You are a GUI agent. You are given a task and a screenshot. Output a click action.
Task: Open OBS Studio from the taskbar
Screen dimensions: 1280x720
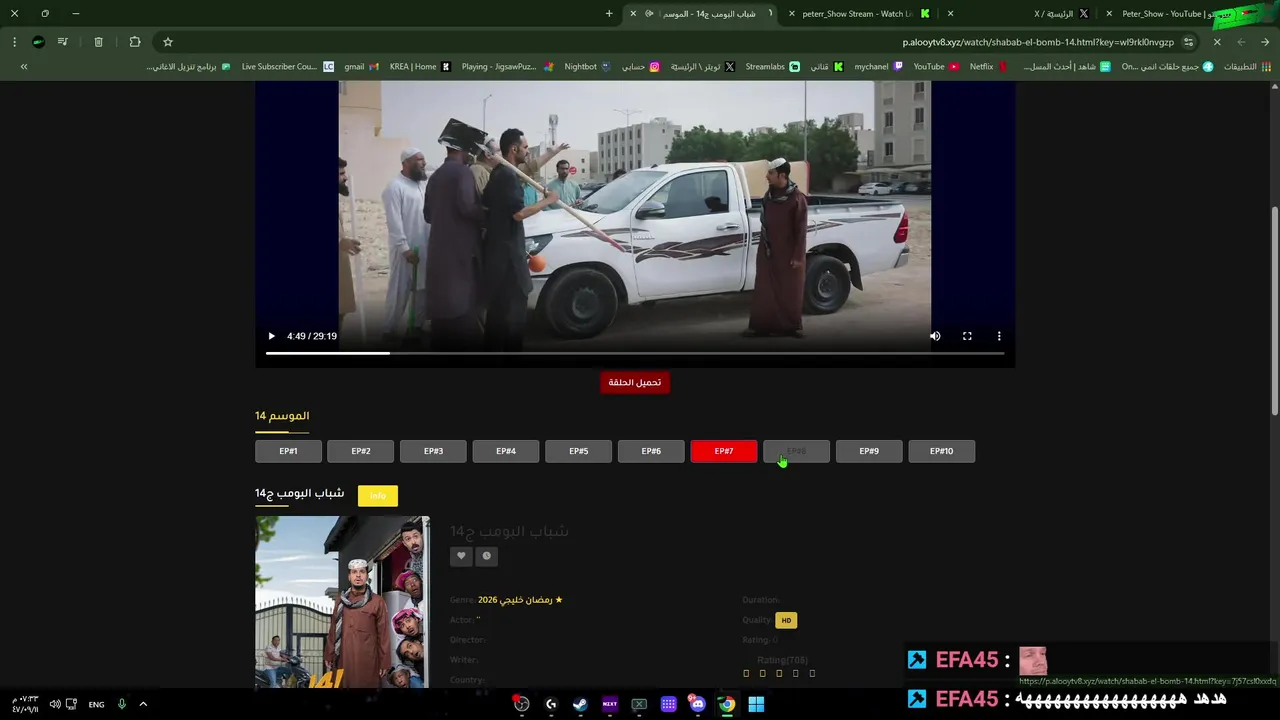[521, 704]
